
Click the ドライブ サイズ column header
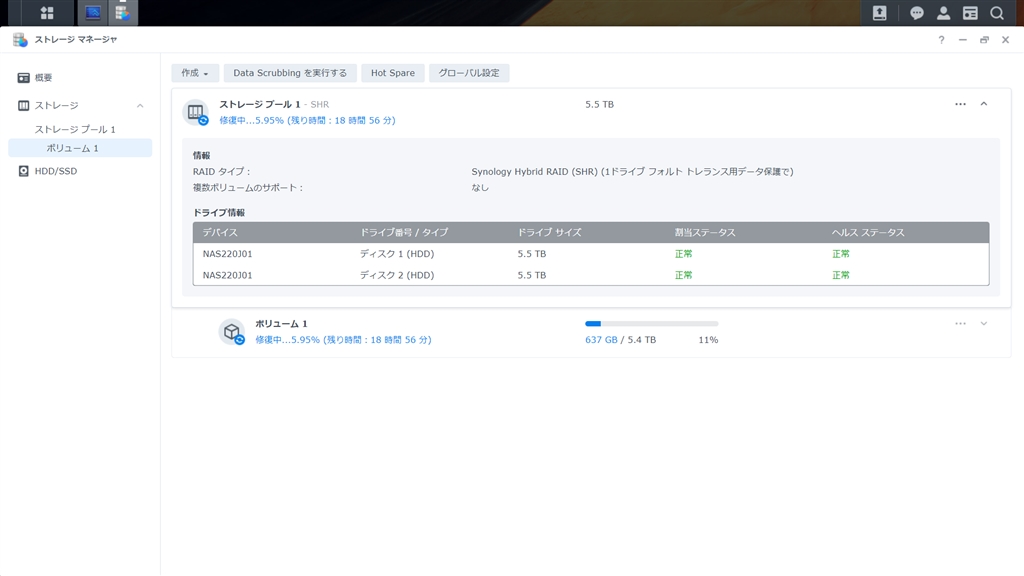pyautogui.click(x=549, y=232)
